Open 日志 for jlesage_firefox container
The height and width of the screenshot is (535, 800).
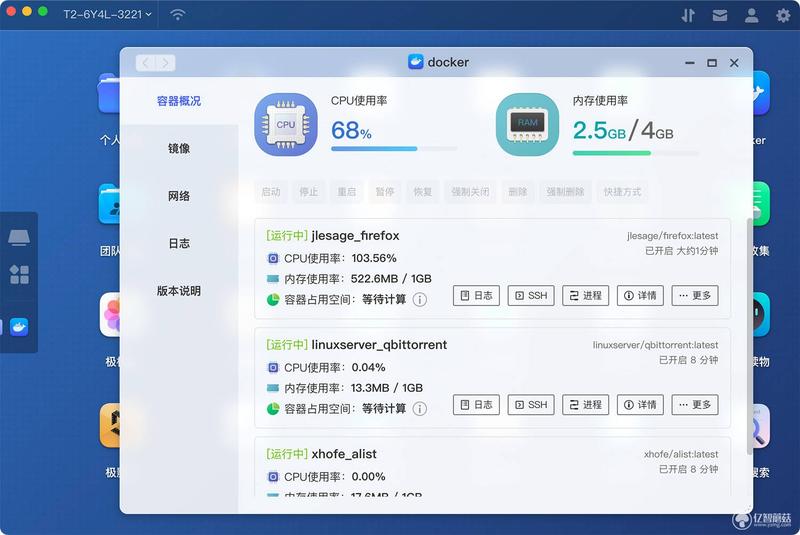[477, 295]
